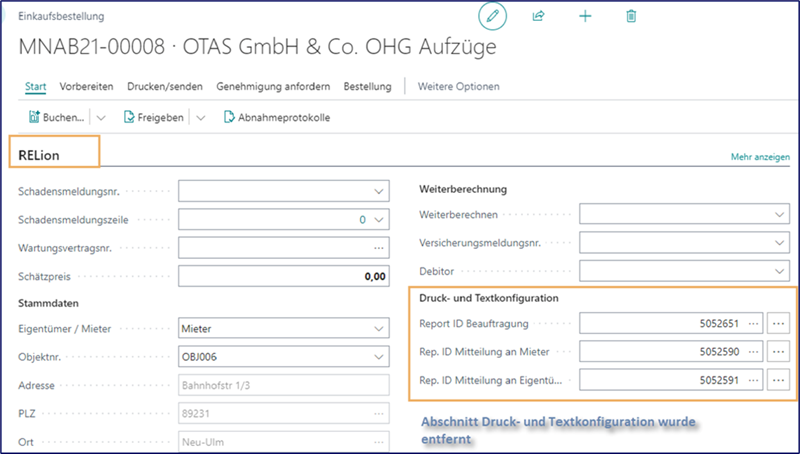Open the dropdown arrow next to Freigeben

(x=201, y=118)
